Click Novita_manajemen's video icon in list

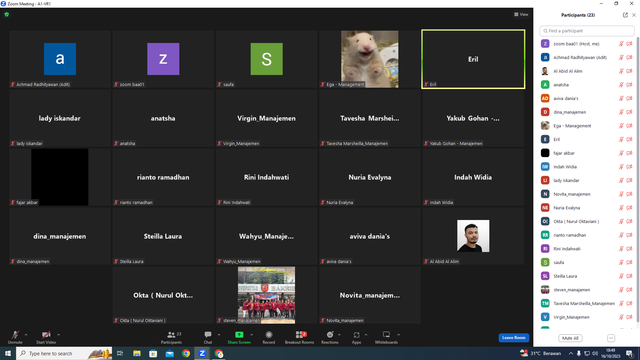pyautogui.click(x=629, y=194)
